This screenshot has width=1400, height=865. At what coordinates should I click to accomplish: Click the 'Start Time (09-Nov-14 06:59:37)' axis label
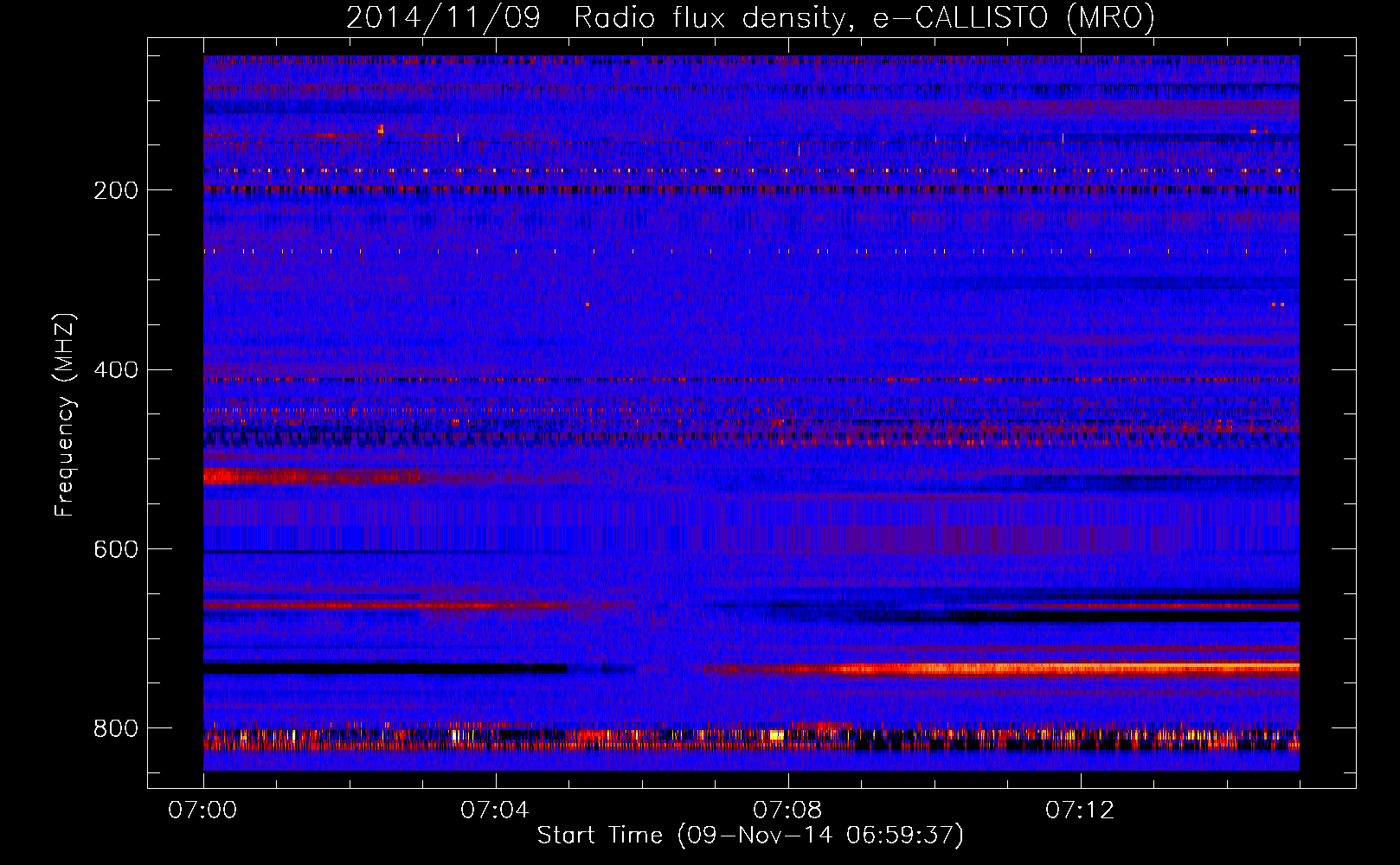(x=750, y=836)
